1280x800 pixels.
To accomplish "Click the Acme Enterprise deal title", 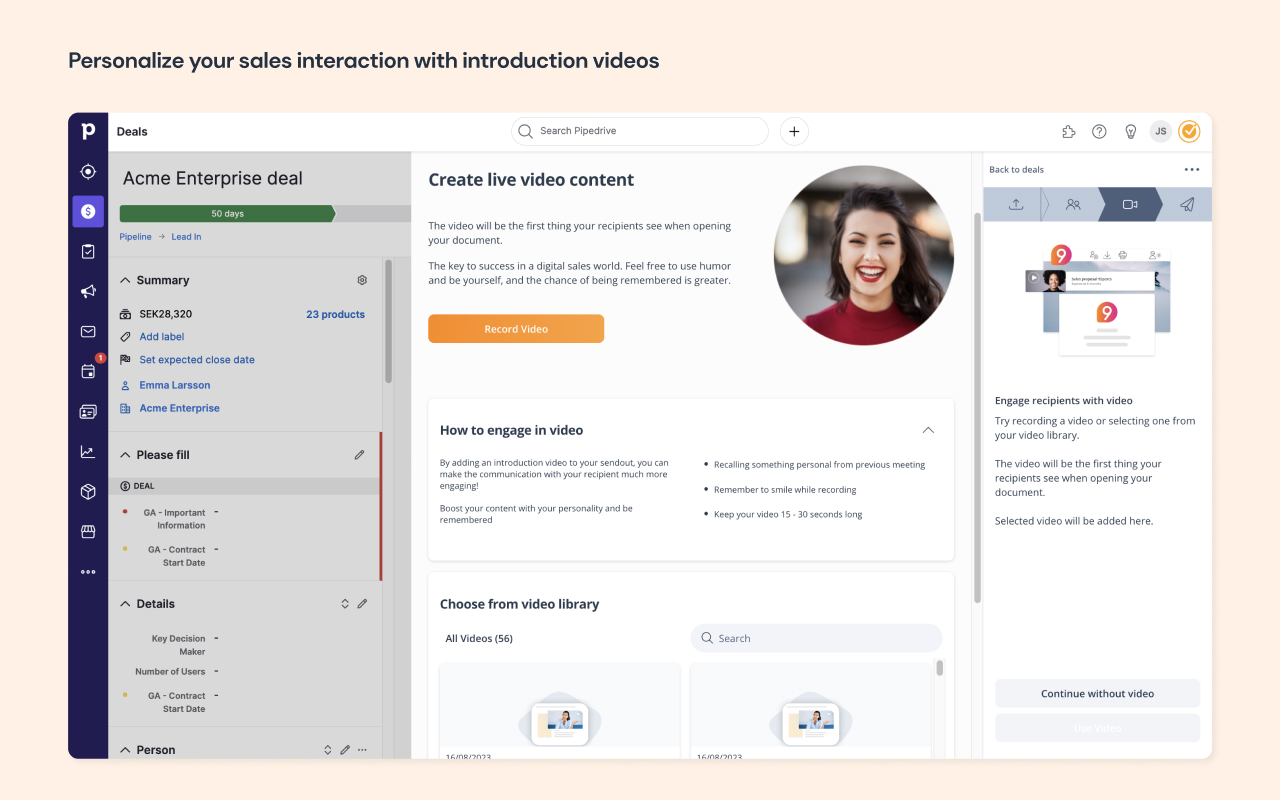I will tap(213, 179).
